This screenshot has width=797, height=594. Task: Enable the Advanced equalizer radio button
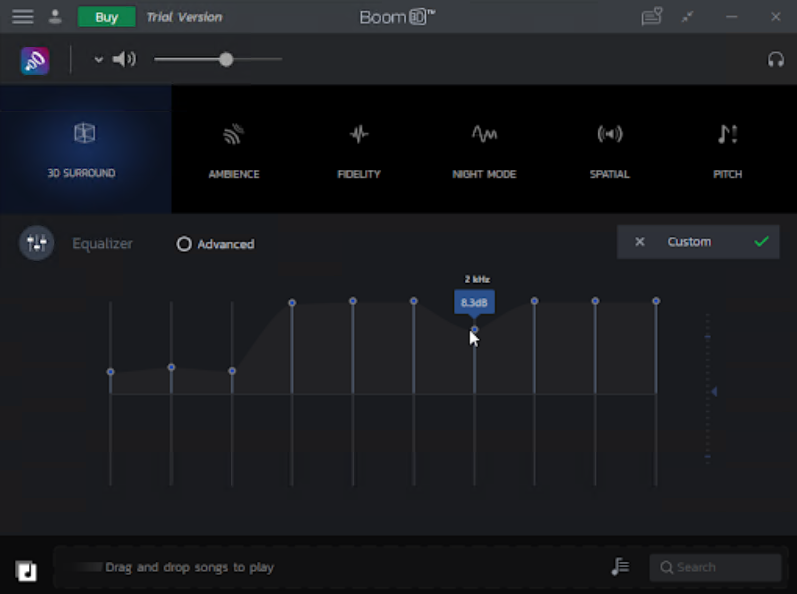tap(184, 244)
